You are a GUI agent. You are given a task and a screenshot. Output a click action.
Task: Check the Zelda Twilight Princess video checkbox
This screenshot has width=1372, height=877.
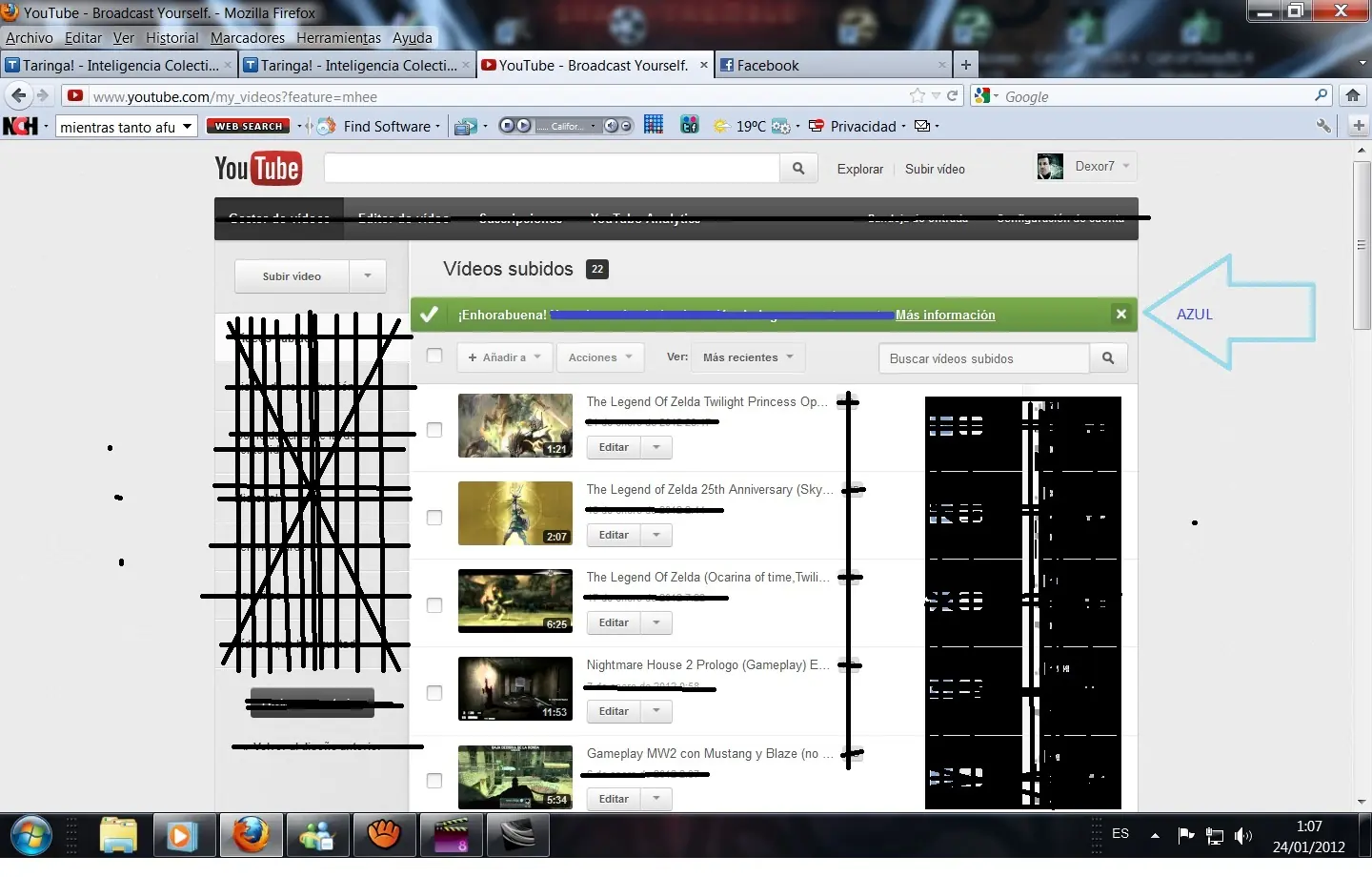tap(434, 430)
